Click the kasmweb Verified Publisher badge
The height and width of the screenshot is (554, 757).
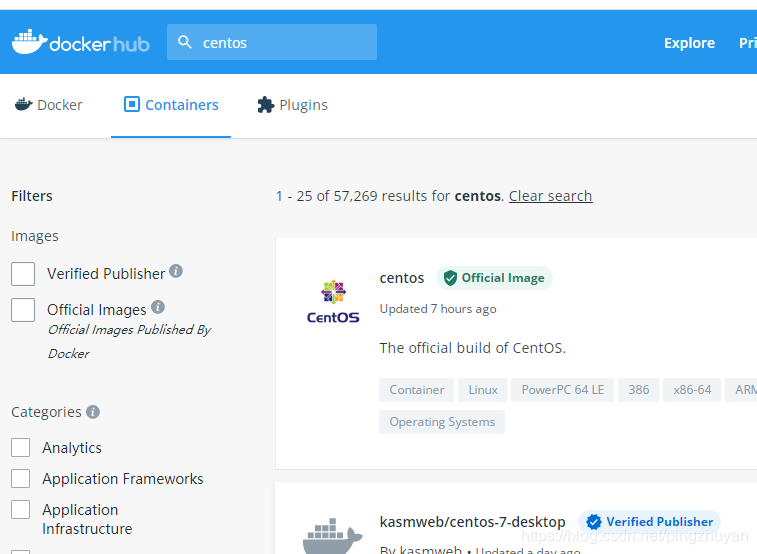click(x=649, y=522)
